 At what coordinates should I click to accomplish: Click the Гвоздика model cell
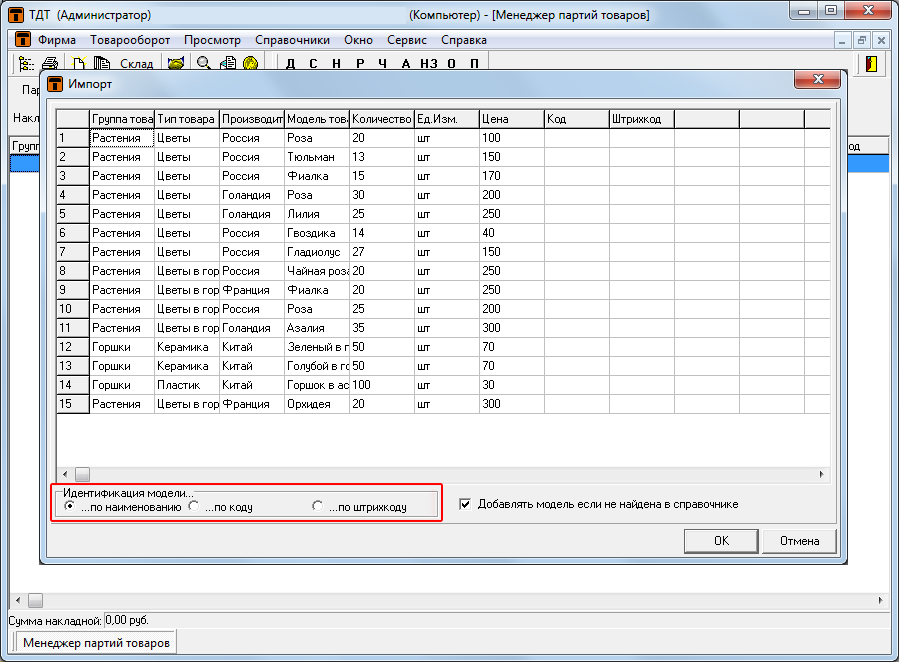(317, 233)
